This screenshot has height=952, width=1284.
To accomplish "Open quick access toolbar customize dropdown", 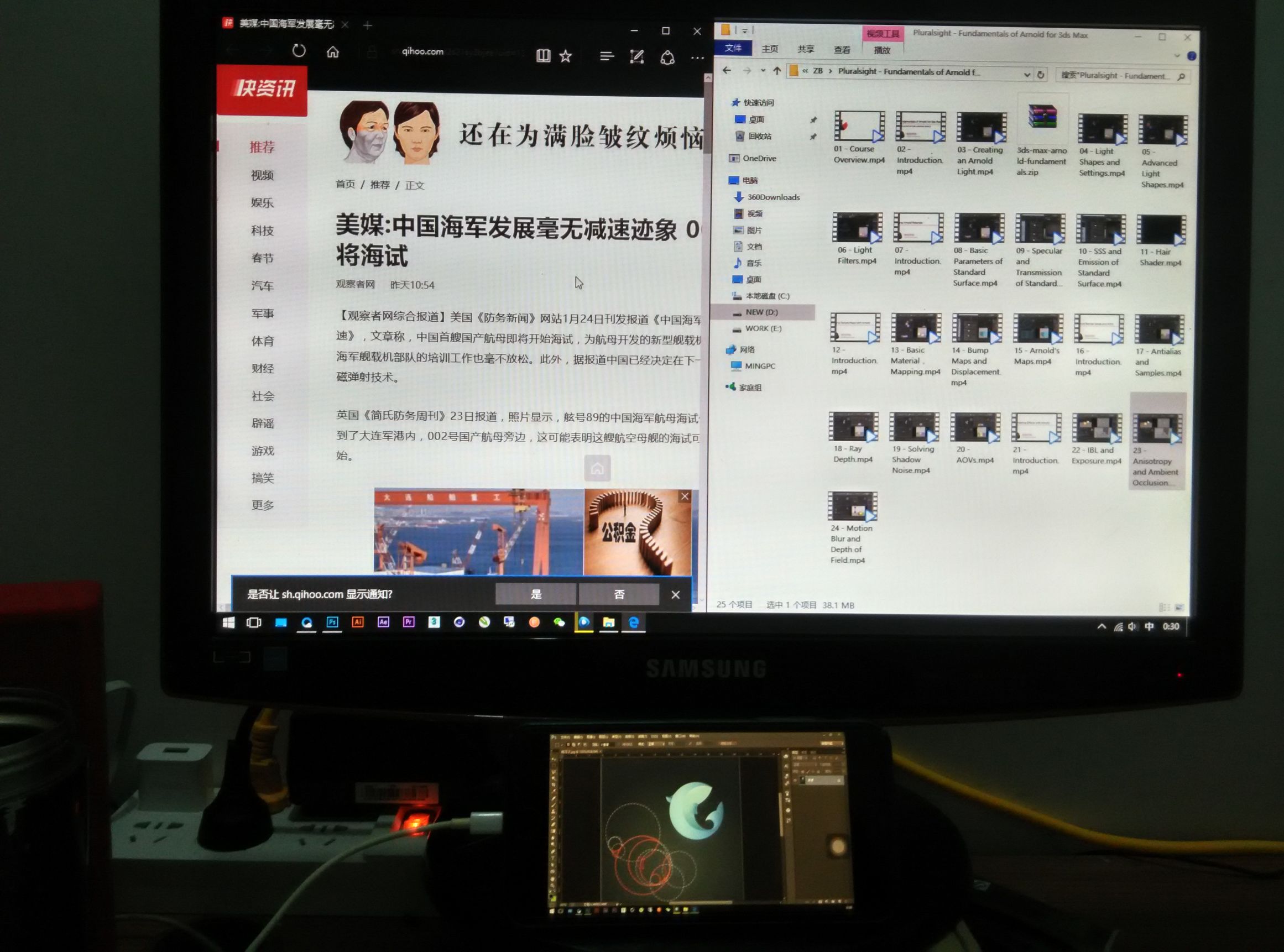I will click(x=745, y=30).
